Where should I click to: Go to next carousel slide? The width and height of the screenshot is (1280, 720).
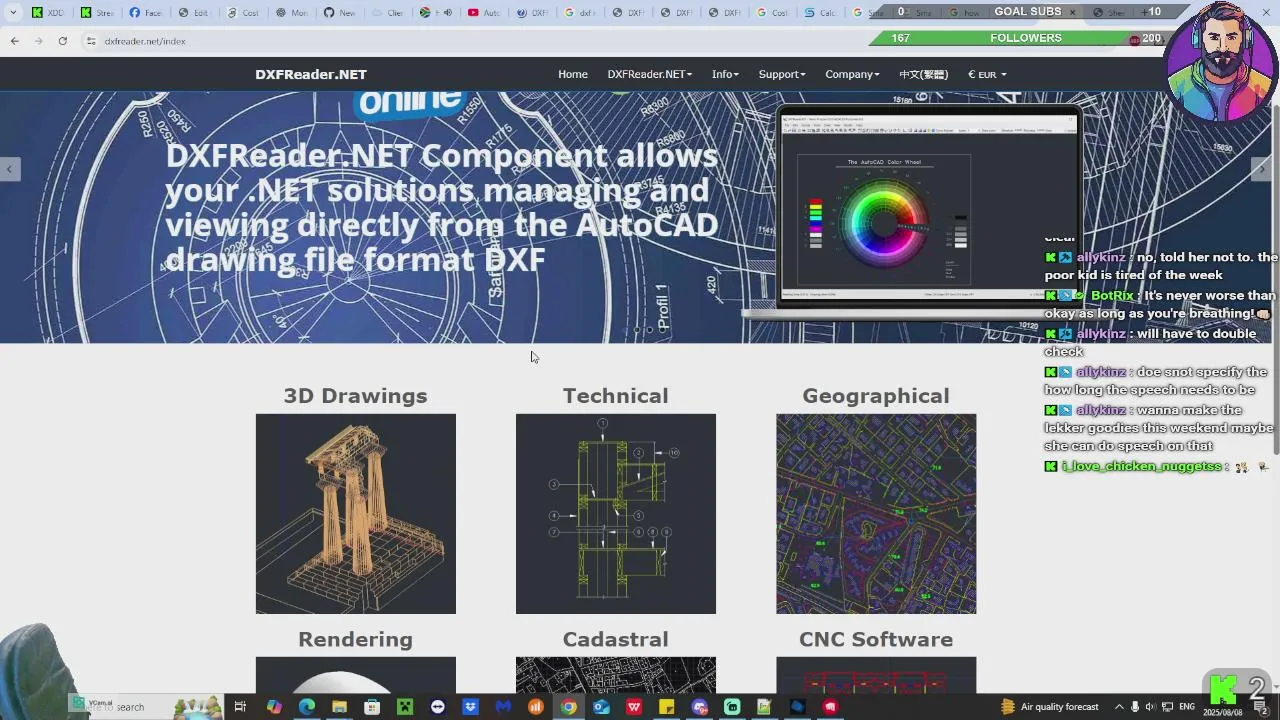coord(1261,169)
